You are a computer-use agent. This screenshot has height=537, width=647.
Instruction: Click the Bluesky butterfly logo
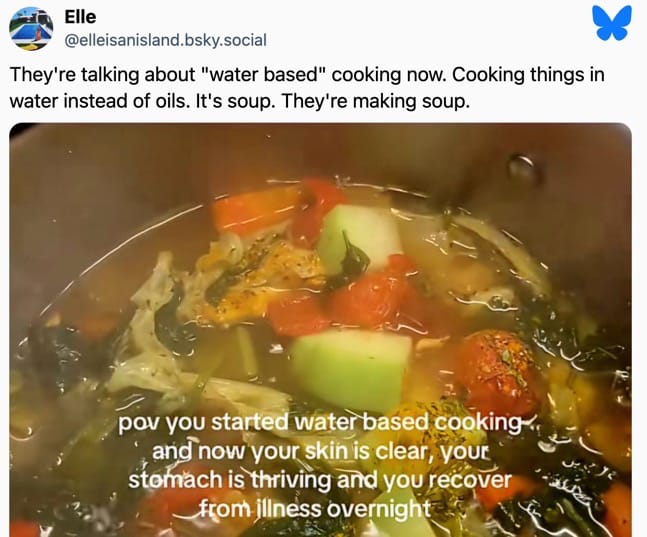point(612,23)
